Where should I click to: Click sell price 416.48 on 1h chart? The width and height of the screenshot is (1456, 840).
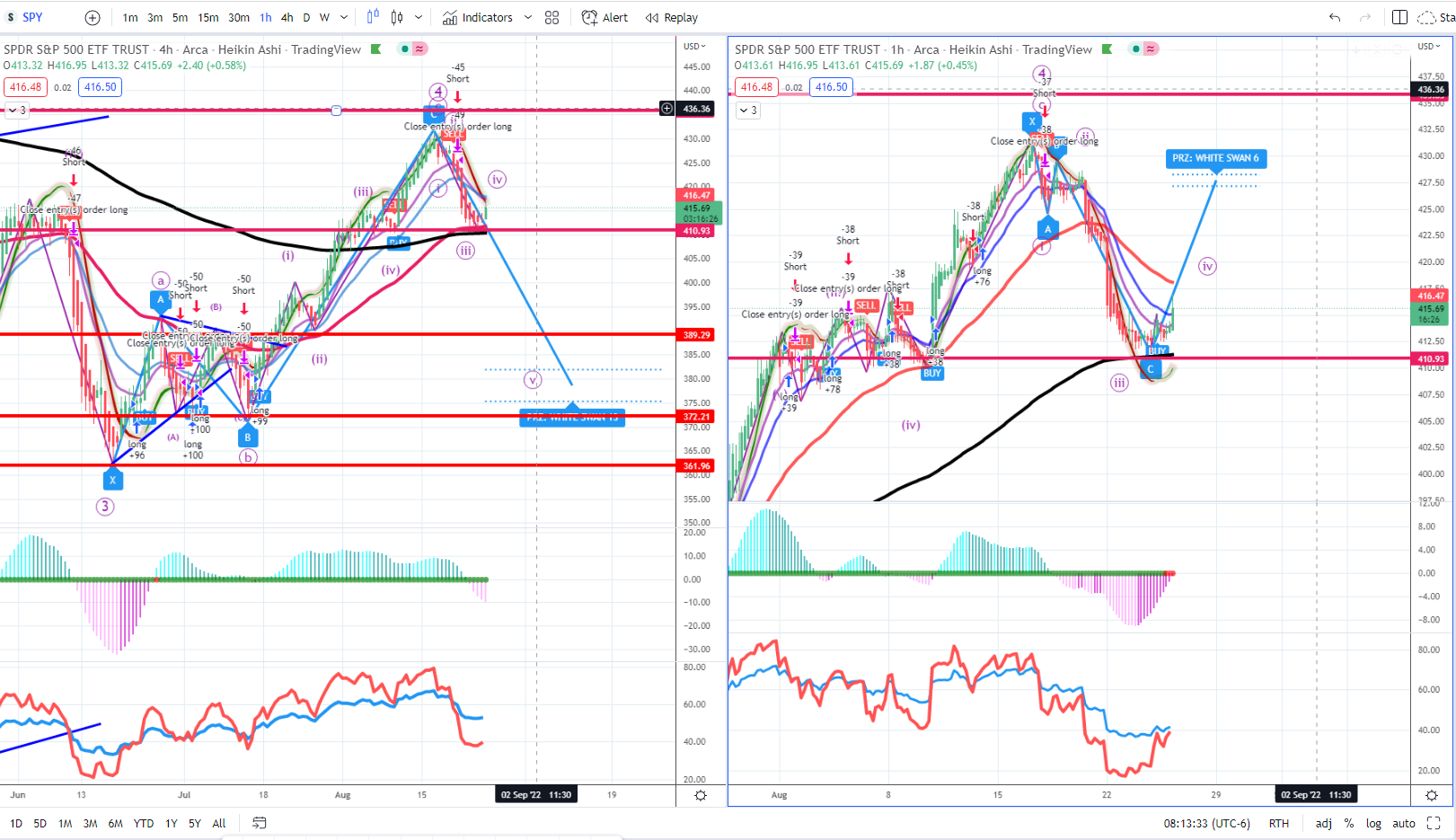[756, 87]
